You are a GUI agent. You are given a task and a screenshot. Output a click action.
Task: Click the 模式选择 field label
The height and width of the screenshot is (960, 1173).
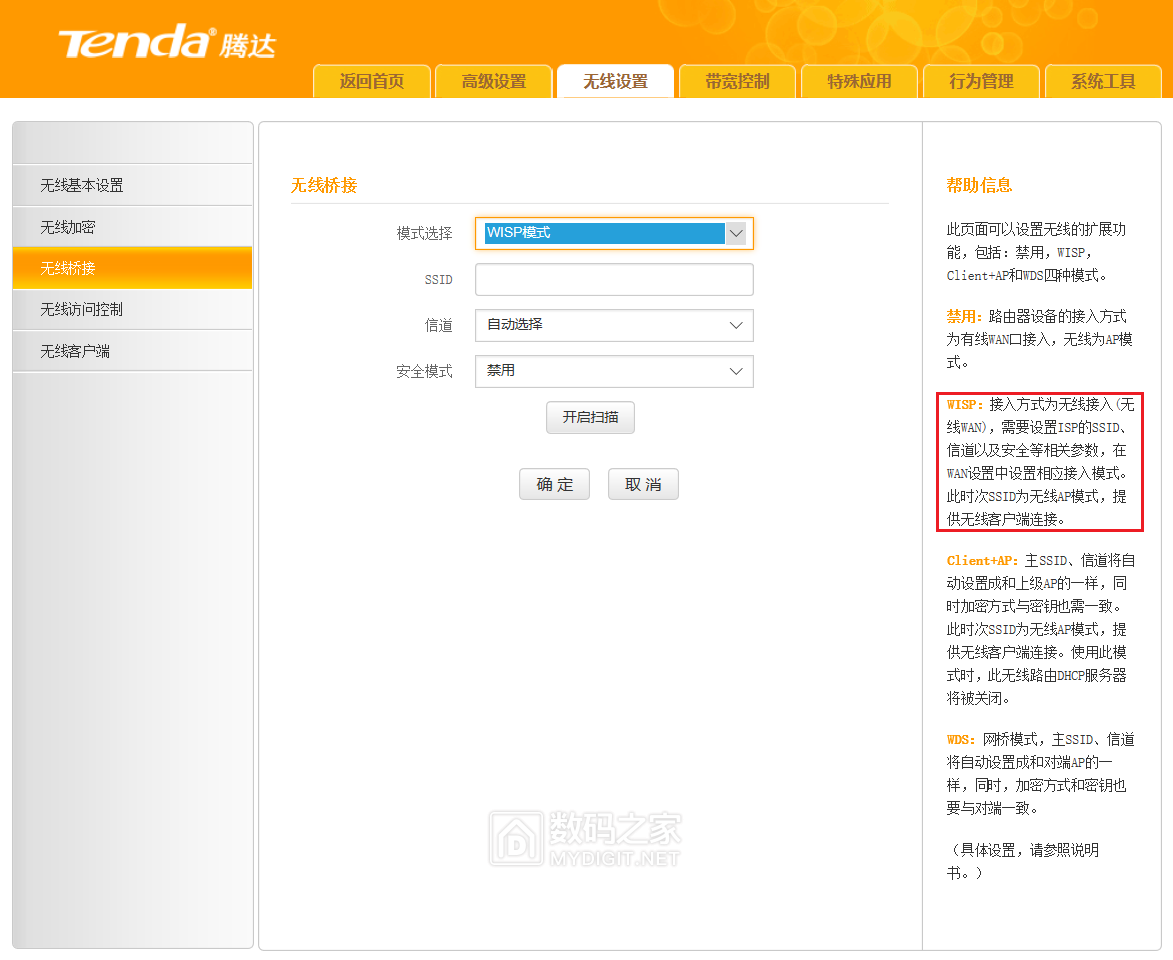[x=424, y=233]
